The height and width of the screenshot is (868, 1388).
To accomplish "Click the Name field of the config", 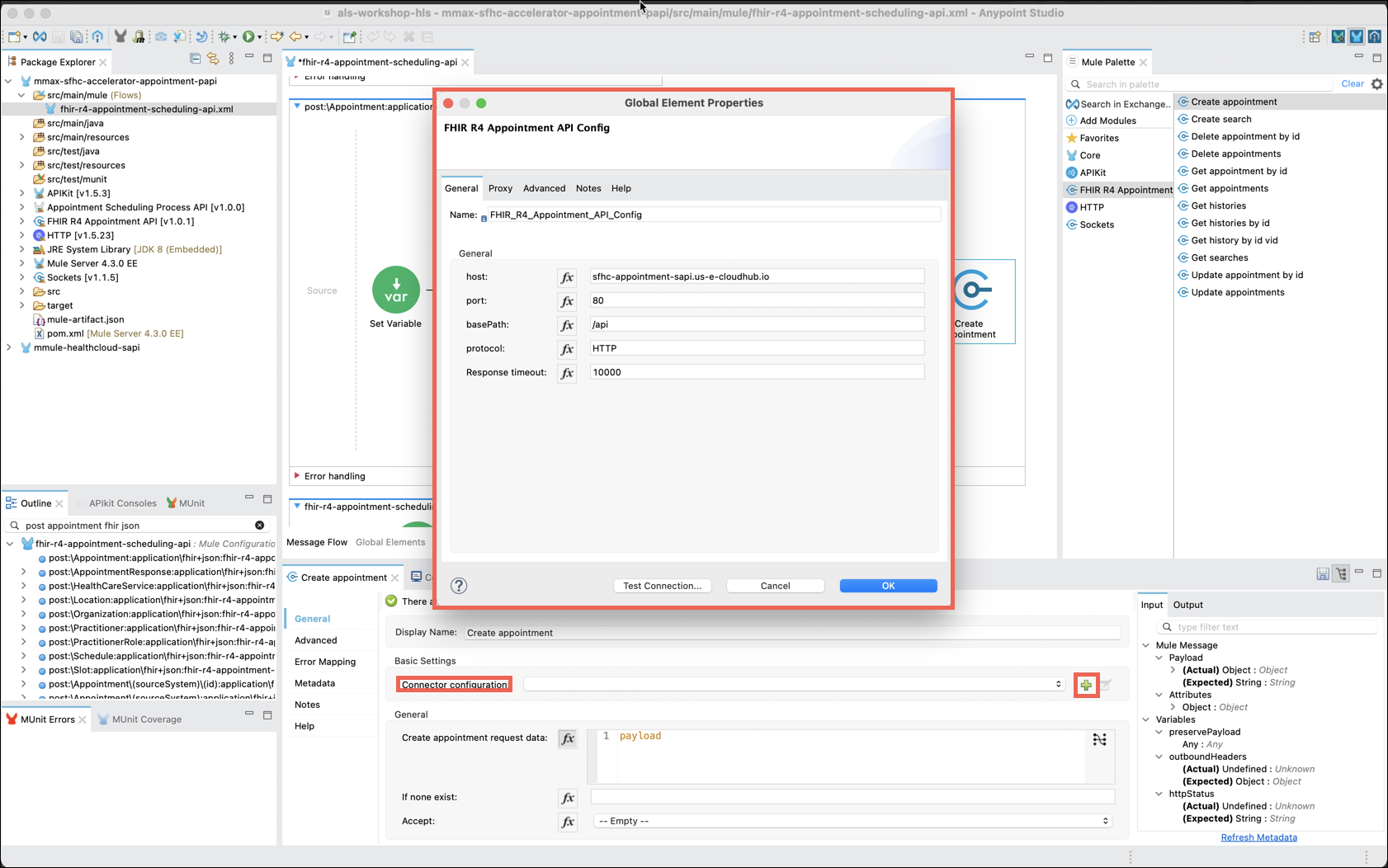I will (714, 215).
